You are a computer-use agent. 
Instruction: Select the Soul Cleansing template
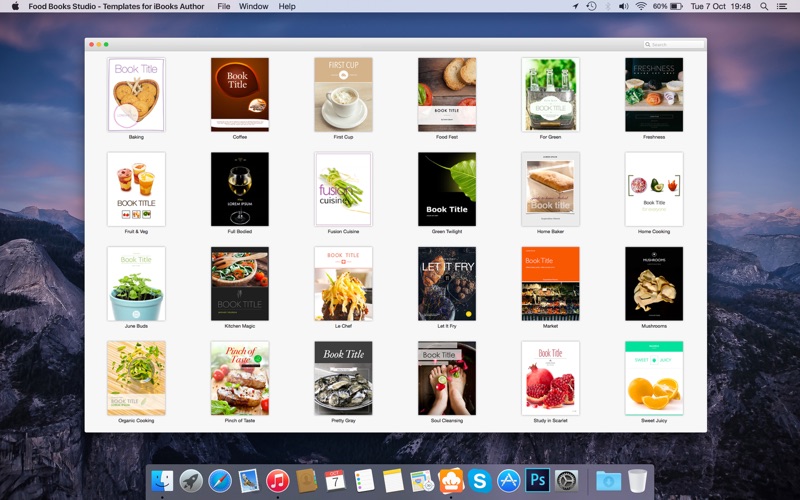click(447, 378)
